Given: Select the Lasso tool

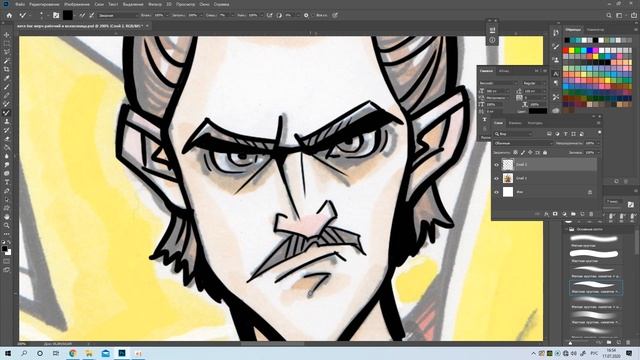Looking at the screenshot, I should [x=7, y=52].
